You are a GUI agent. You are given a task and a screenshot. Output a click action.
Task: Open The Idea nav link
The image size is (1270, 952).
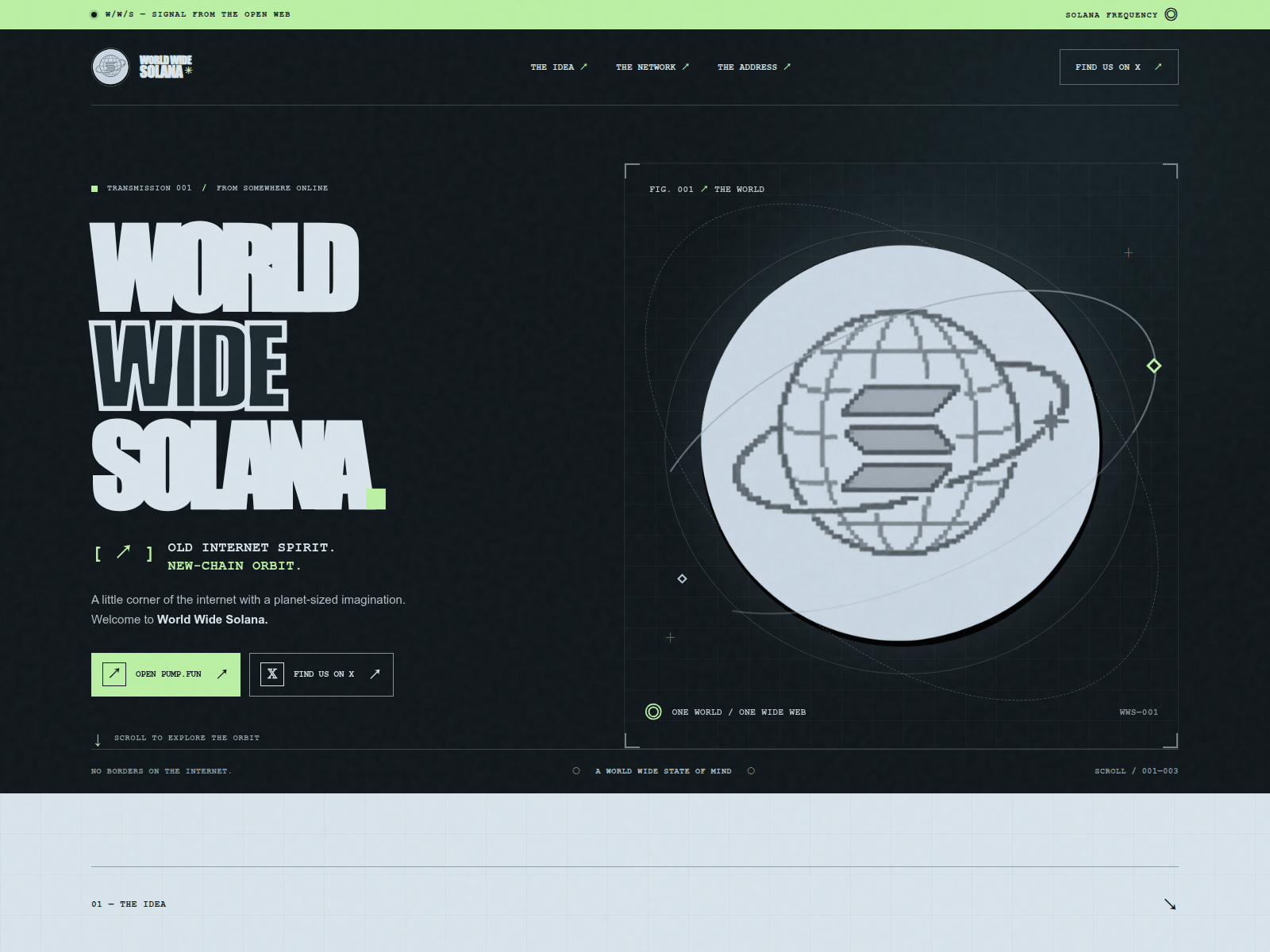(x=559, y=67)
